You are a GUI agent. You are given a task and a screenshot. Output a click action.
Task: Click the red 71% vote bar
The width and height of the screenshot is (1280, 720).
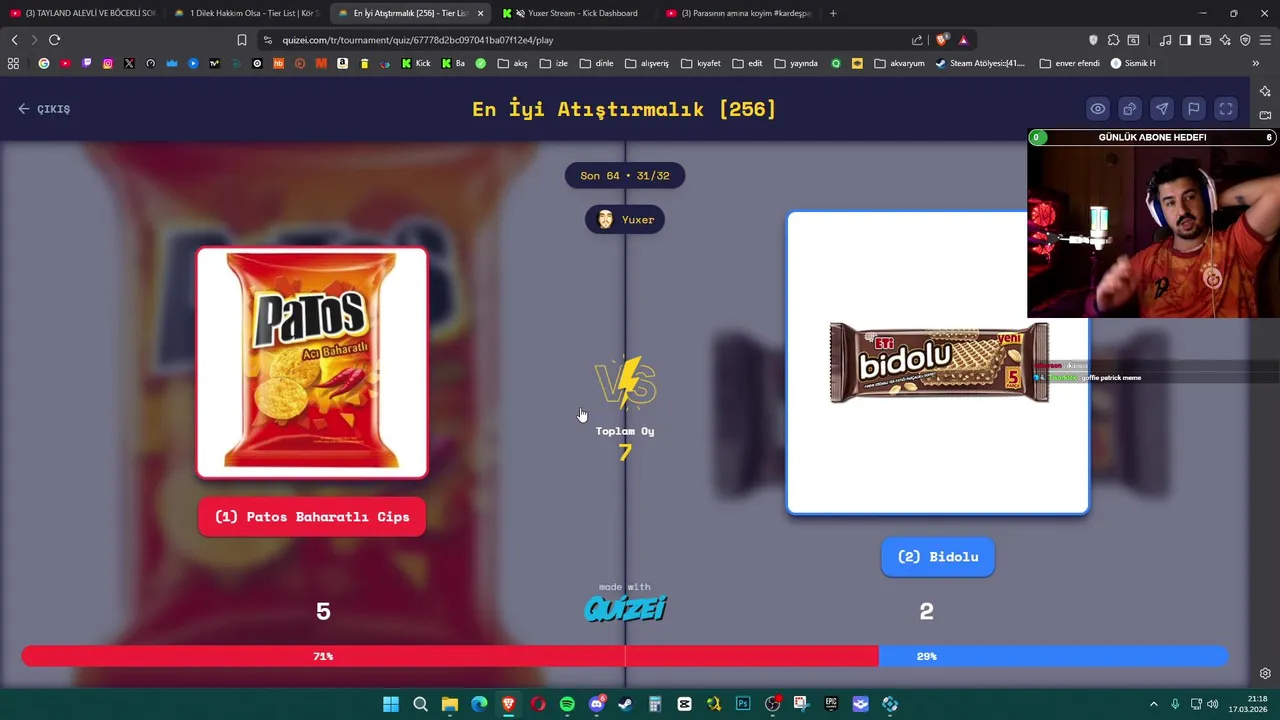[450, 656]
